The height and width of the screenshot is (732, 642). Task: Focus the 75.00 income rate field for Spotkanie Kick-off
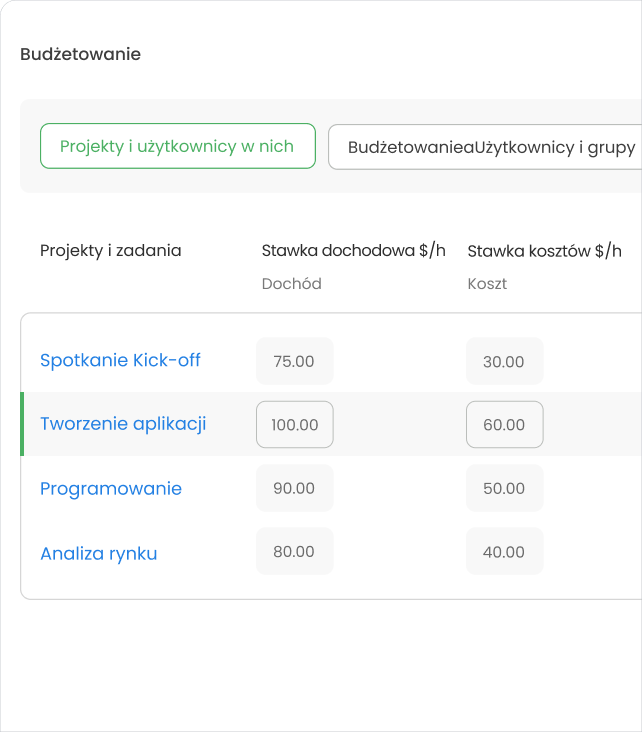[x=294, y=361]
